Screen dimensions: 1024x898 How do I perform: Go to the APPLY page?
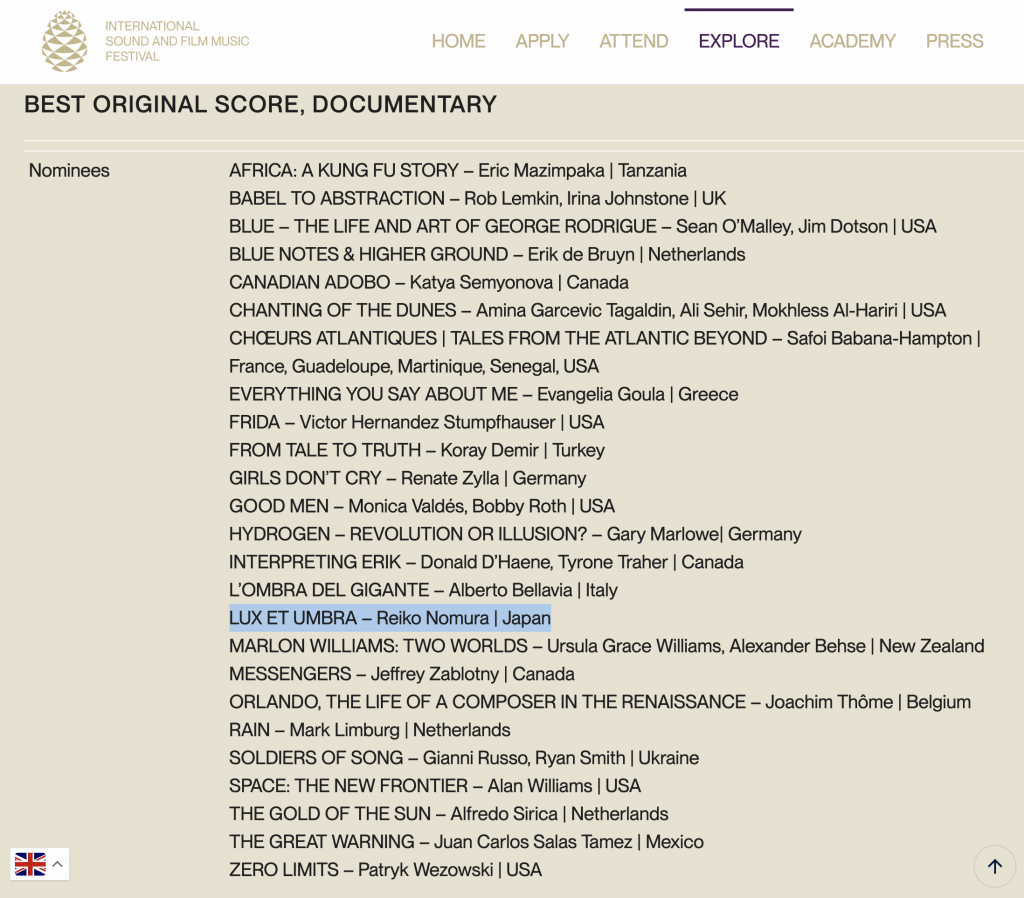(x=542, y=41)
